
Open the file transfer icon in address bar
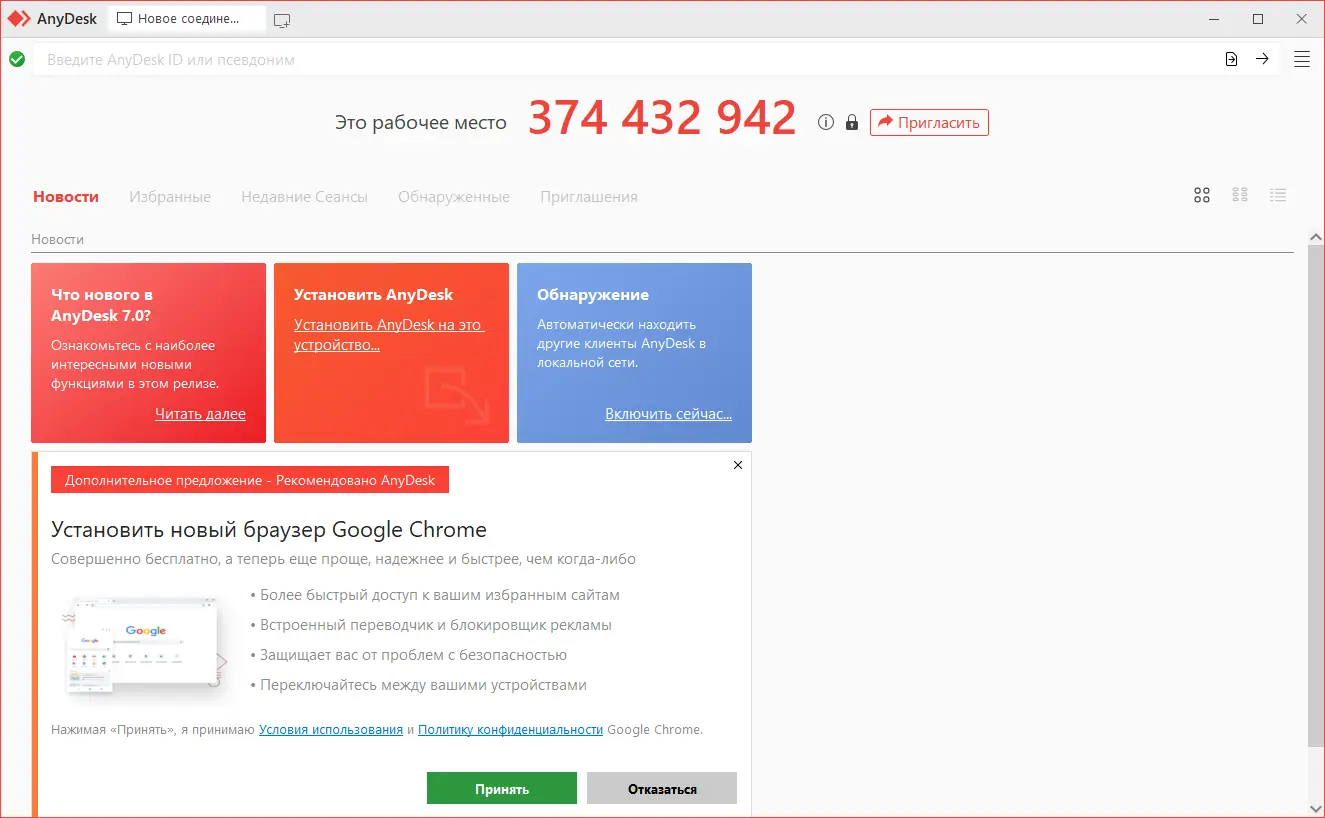pyautogui.click(x=1232, y=59)
